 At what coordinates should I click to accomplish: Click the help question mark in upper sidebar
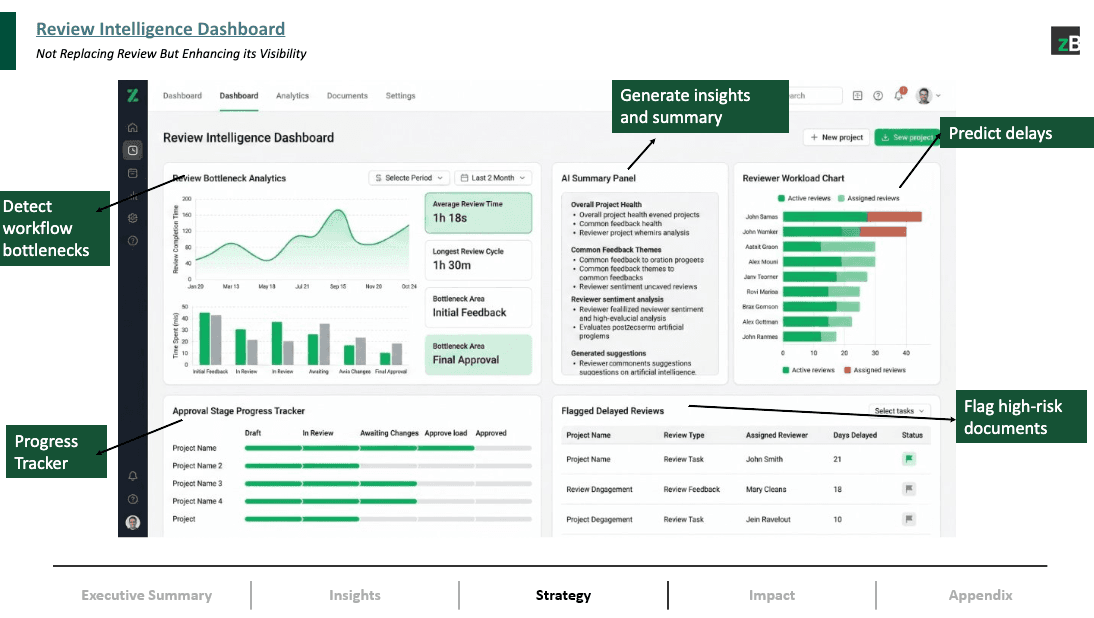(133, 241)
